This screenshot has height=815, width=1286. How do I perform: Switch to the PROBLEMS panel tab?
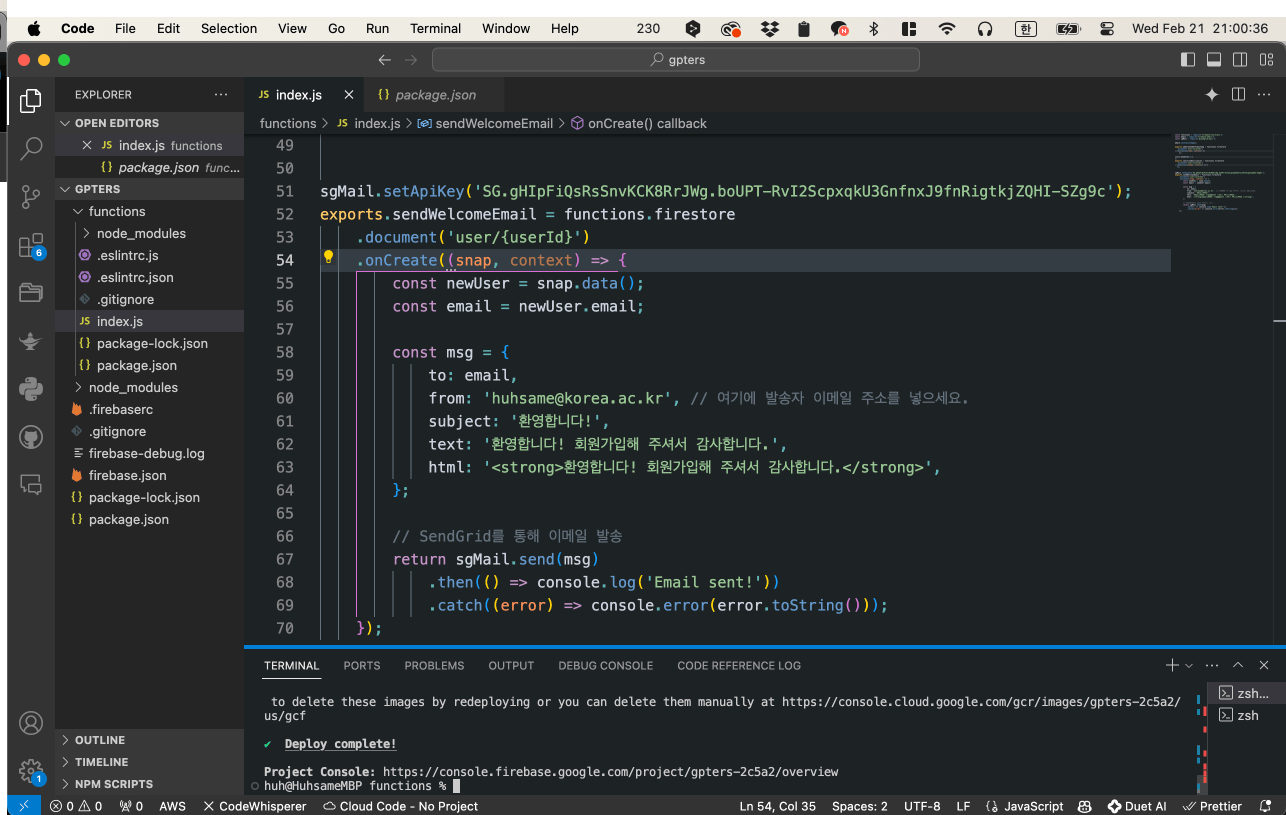tap(434, 666)
